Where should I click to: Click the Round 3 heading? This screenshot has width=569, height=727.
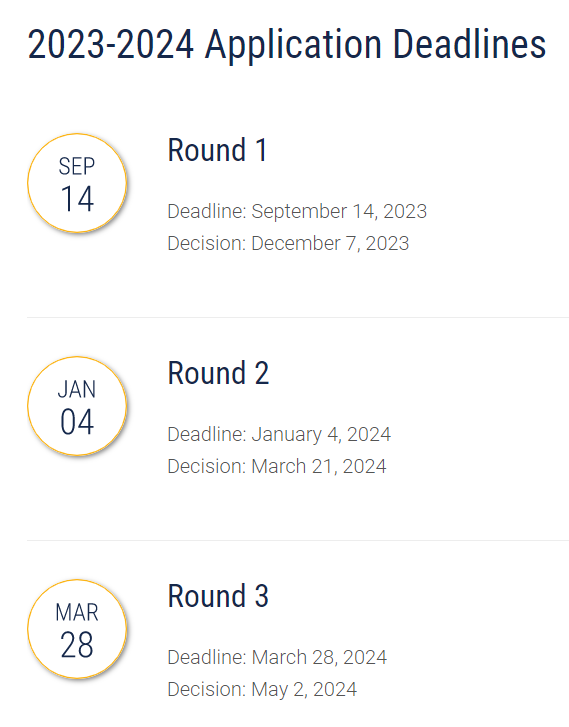pyautogui.click(x=218, y=596)
